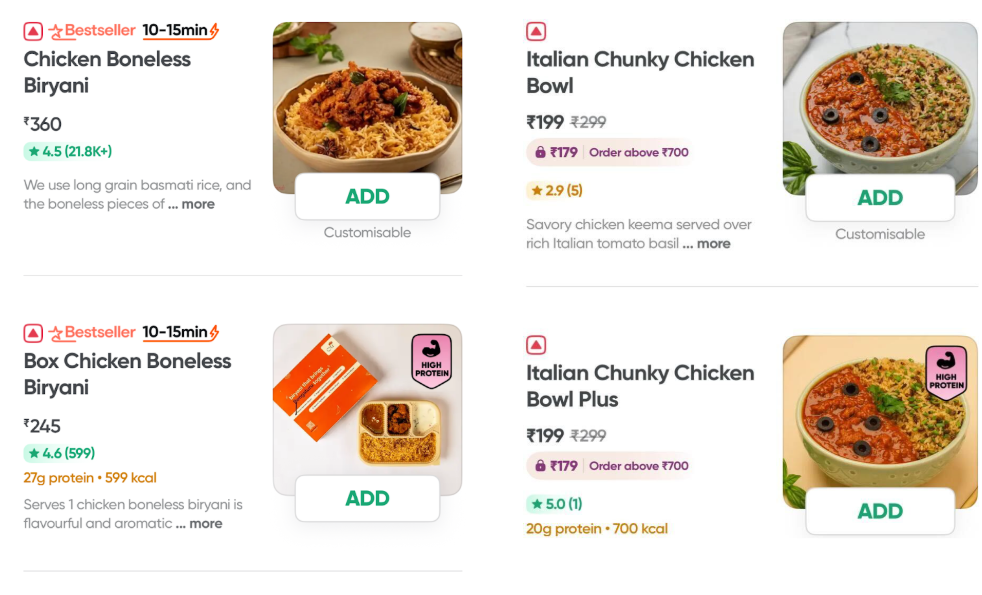Viewport: 982px width, 595px height.
Task: Click non-veg icon beside Chicken Boneless Biryani Bestseller
Action: click(33, 31)
